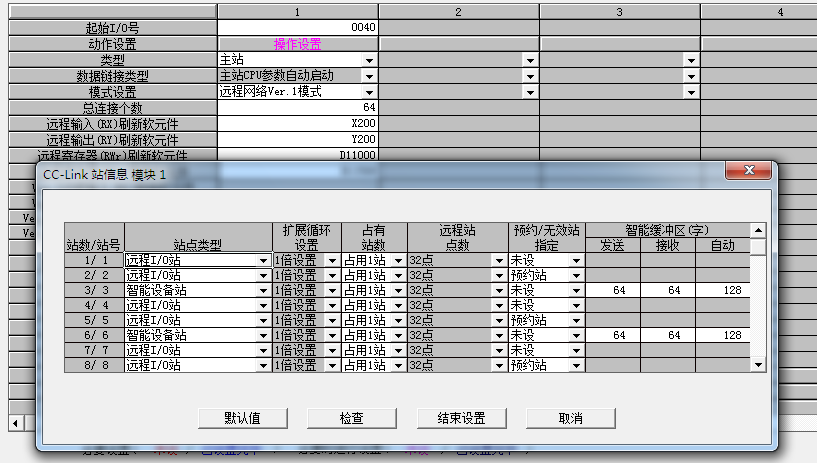Click the station table scrollbar down arrow
Image resolution: width=817 pixels, height=463 pixels.
click(x=759, y=366)
